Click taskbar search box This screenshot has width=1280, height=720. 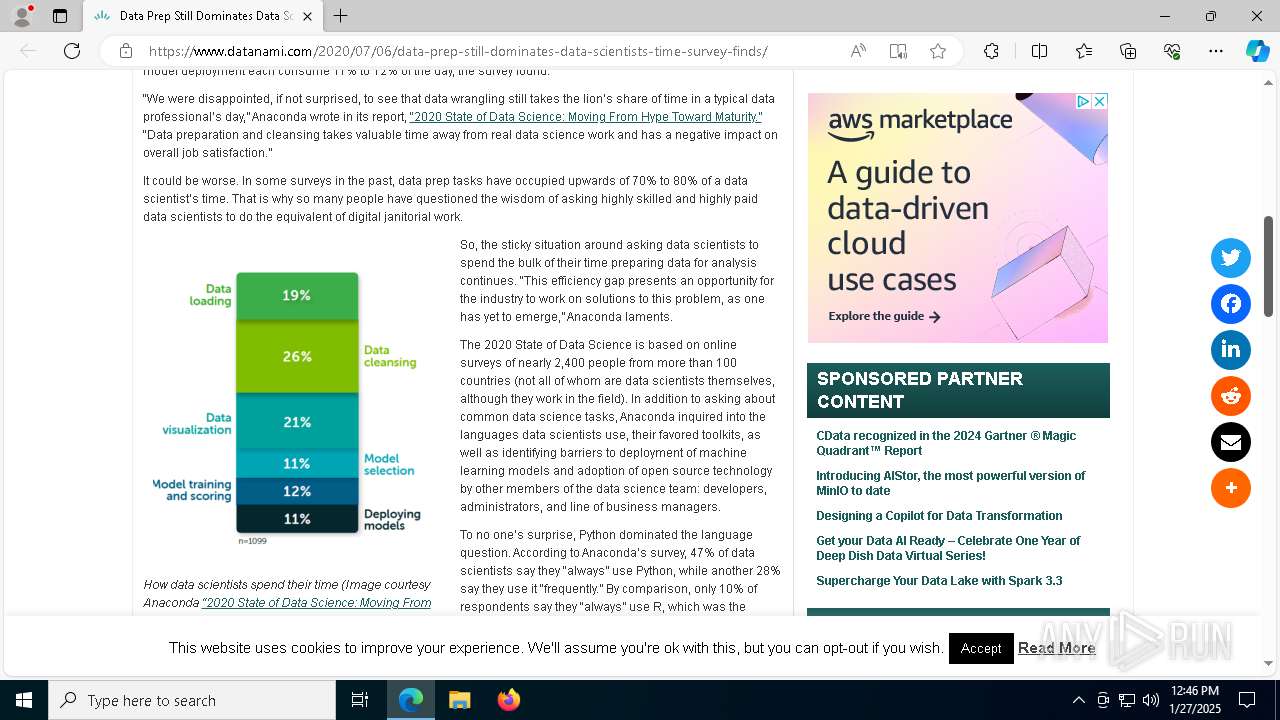[x=192, y=700]
